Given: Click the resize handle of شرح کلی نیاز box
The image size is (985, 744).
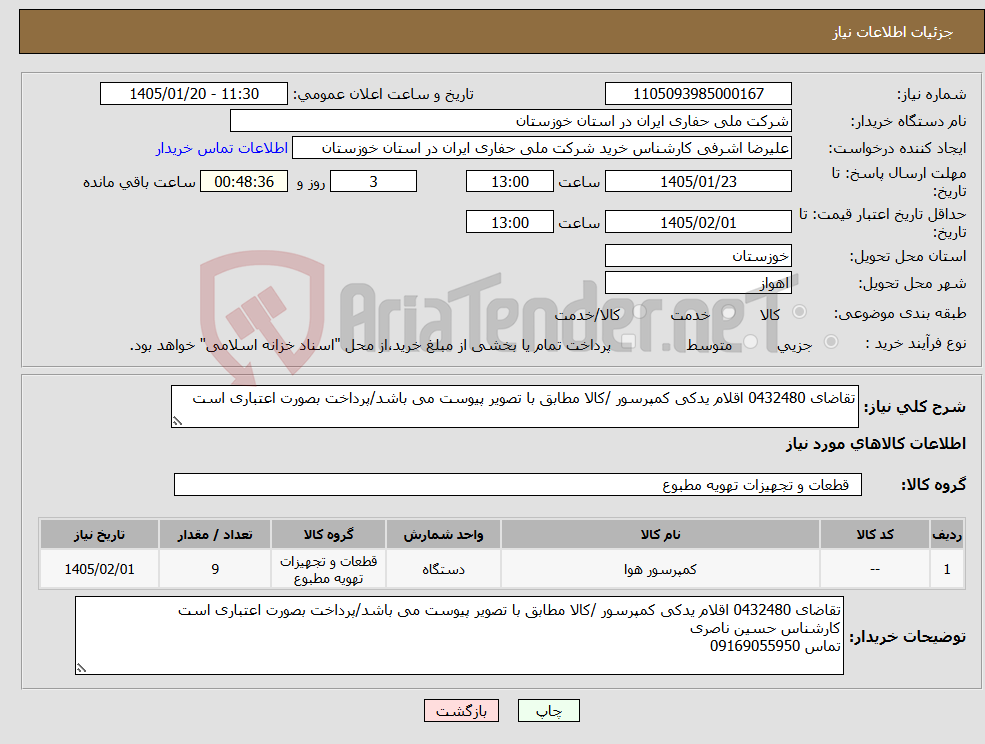Looking at the screenshot, I should (x=177, y=421).
